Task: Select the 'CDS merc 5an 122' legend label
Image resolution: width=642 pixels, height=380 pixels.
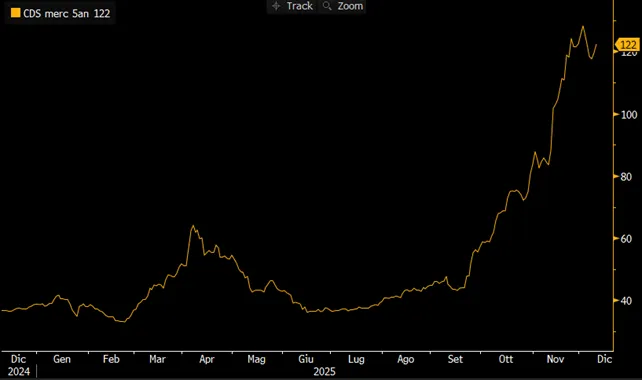Action: [x=66, y=14]
